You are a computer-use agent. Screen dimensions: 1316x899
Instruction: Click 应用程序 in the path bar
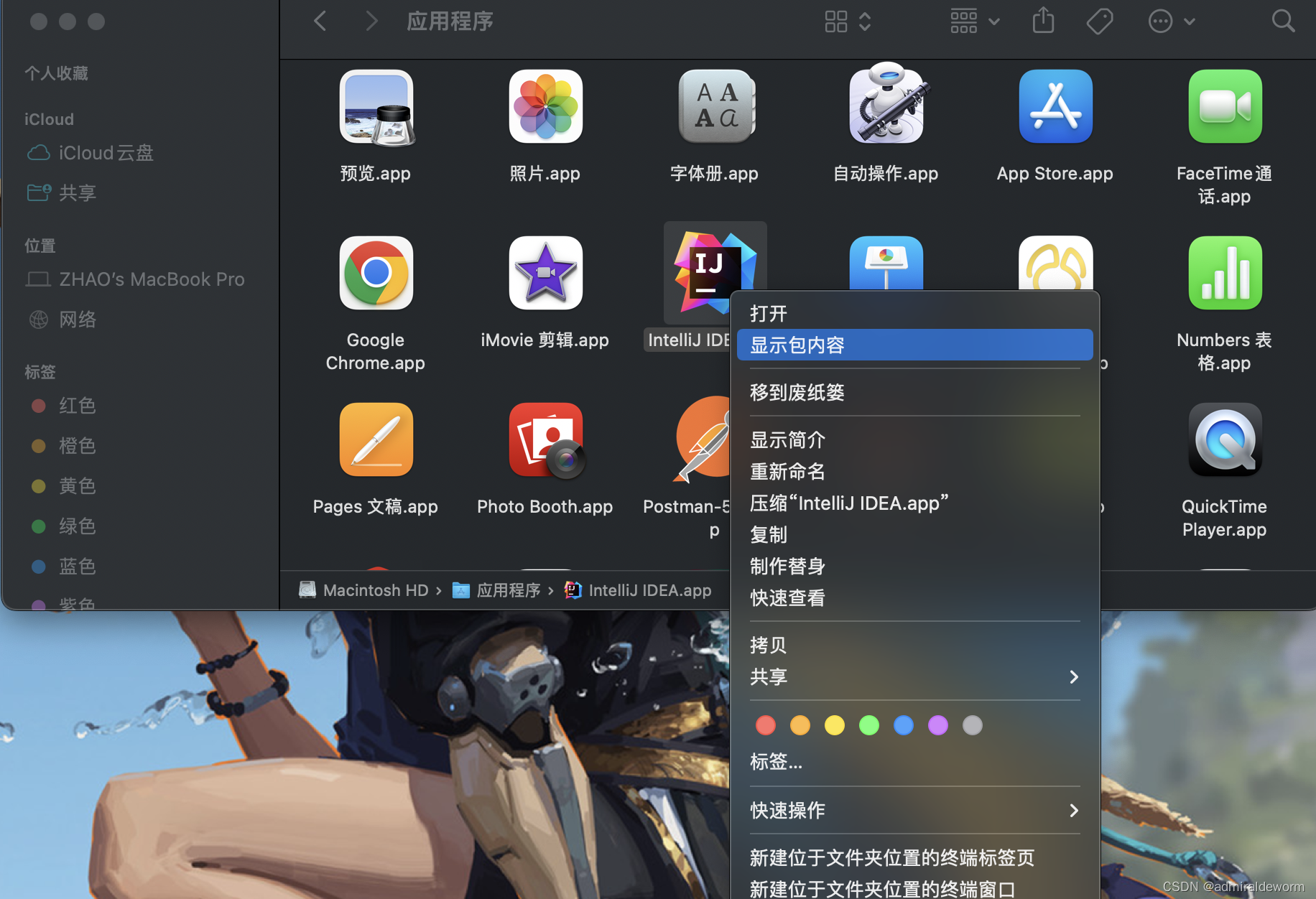tap(497, 590)
